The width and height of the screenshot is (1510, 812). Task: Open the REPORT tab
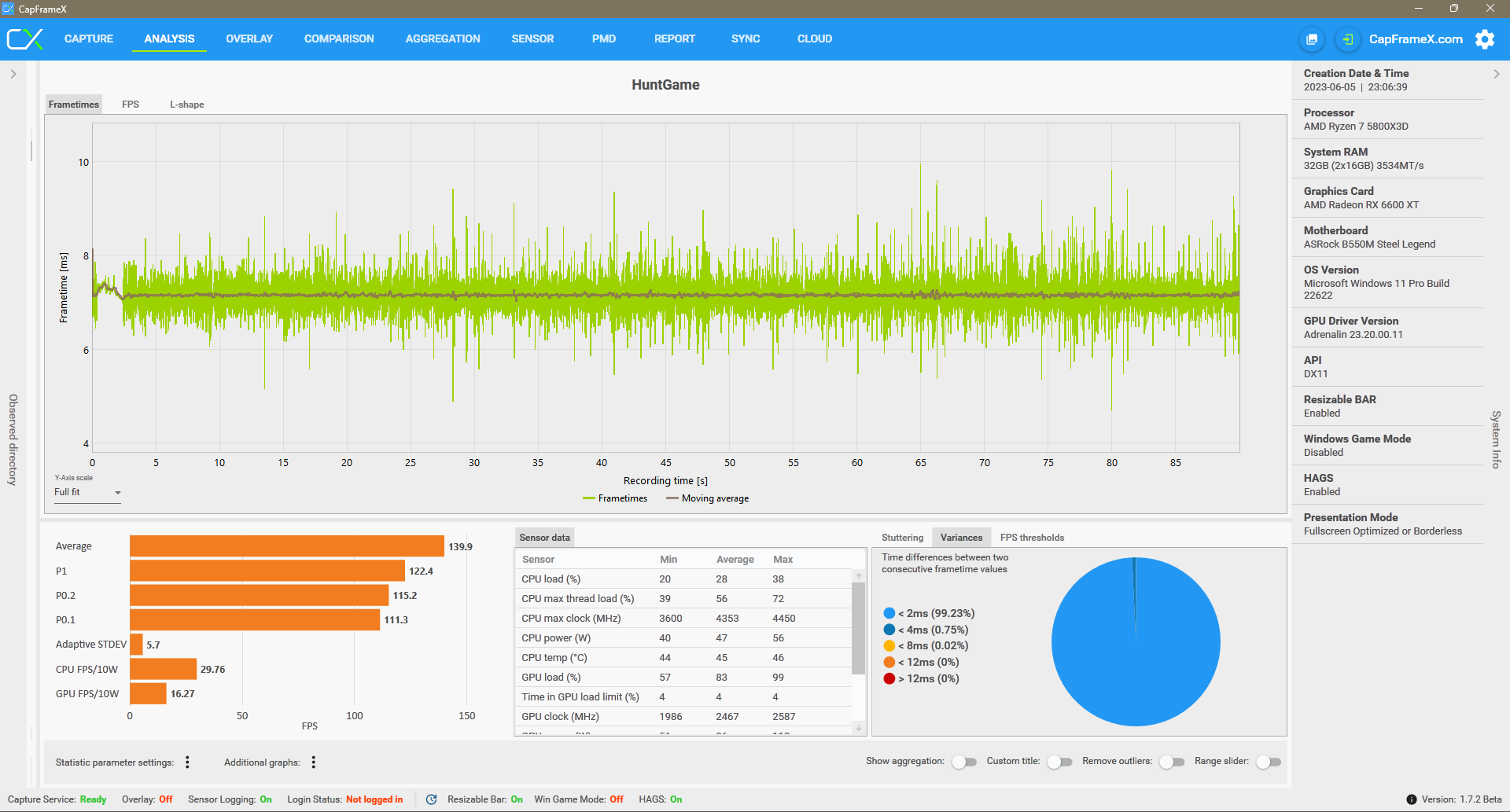675,39
